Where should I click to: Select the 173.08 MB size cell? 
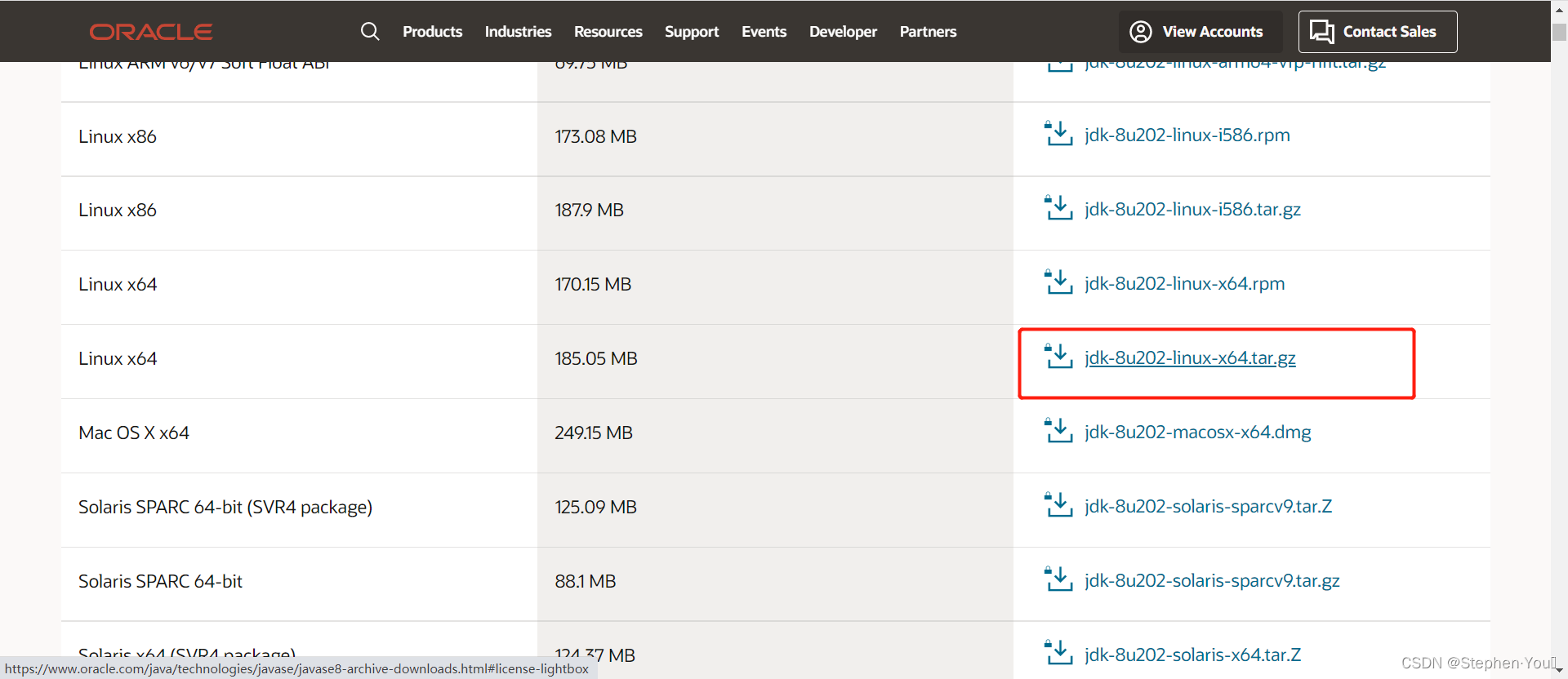point(775,140)
